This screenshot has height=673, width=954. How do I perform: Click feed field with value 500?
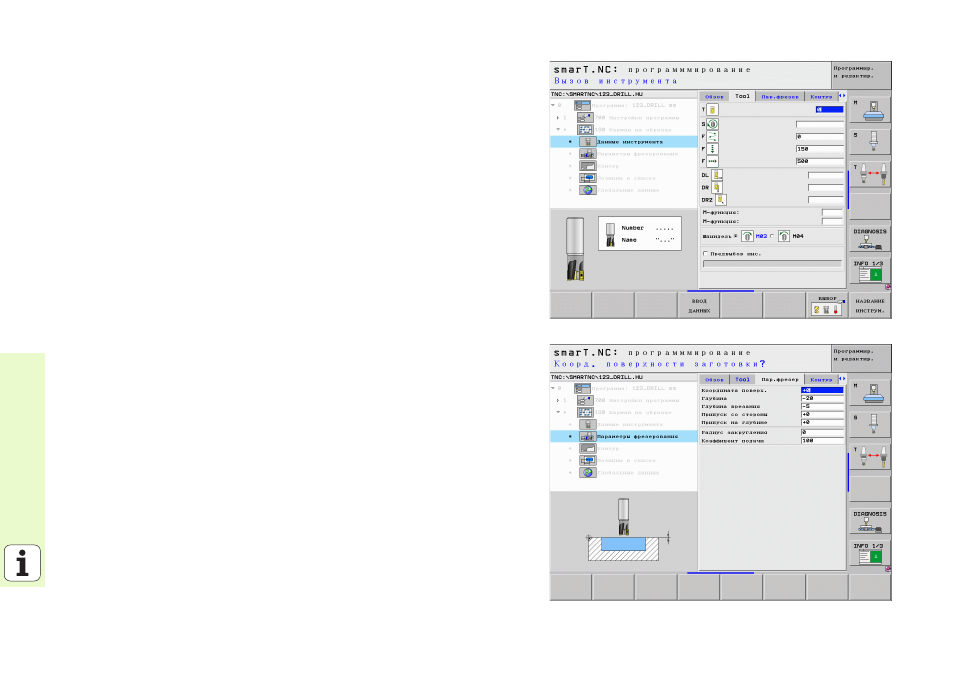(820, 161)
